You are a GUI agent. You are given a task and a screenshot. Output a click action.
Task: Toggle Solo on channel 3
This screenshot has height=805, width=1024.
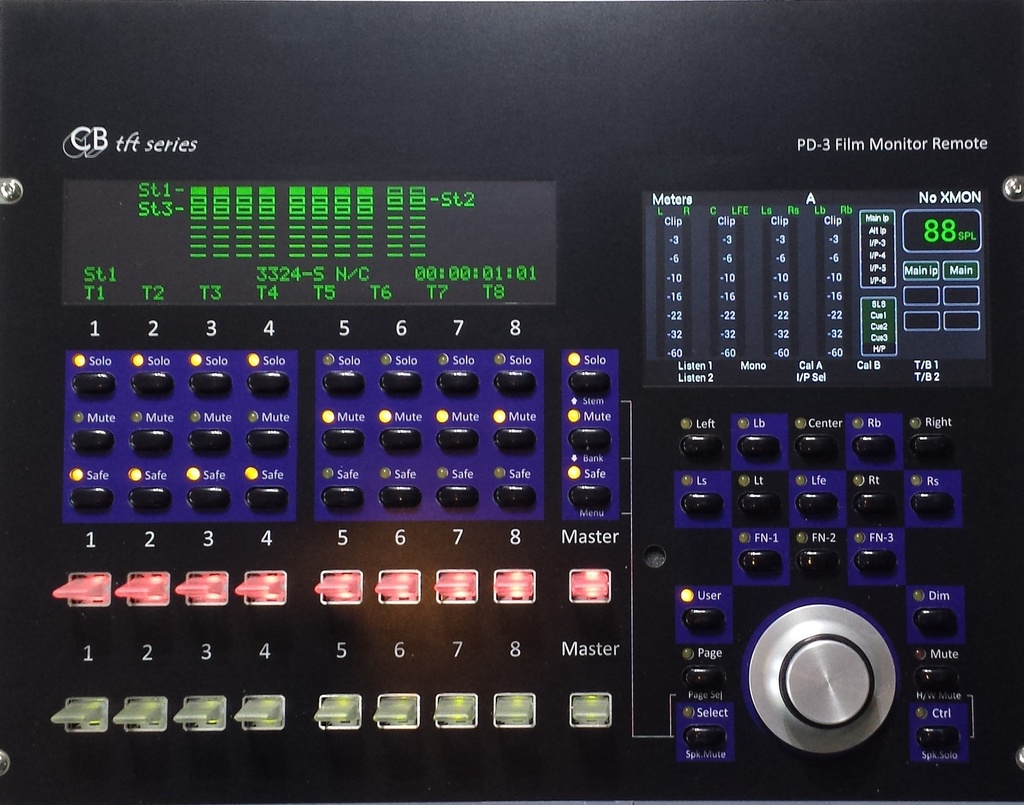(210, 383)
